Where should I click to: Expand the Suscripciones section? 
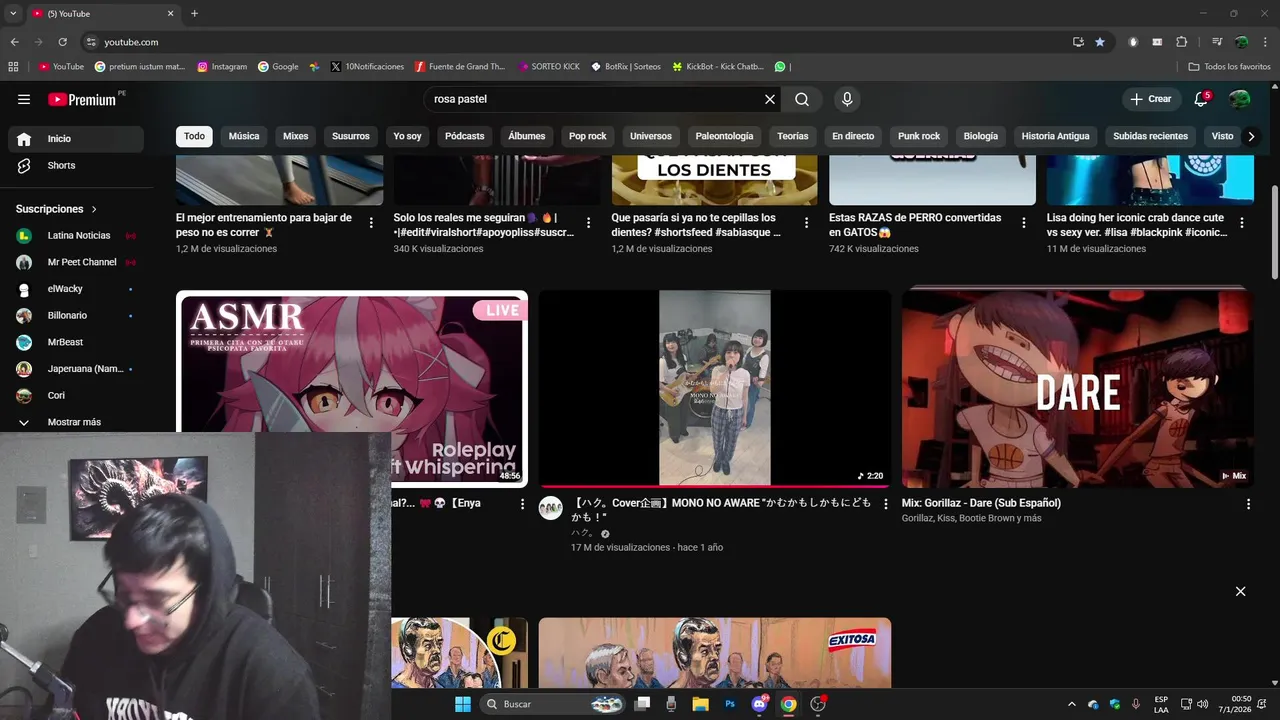point(57,209)
